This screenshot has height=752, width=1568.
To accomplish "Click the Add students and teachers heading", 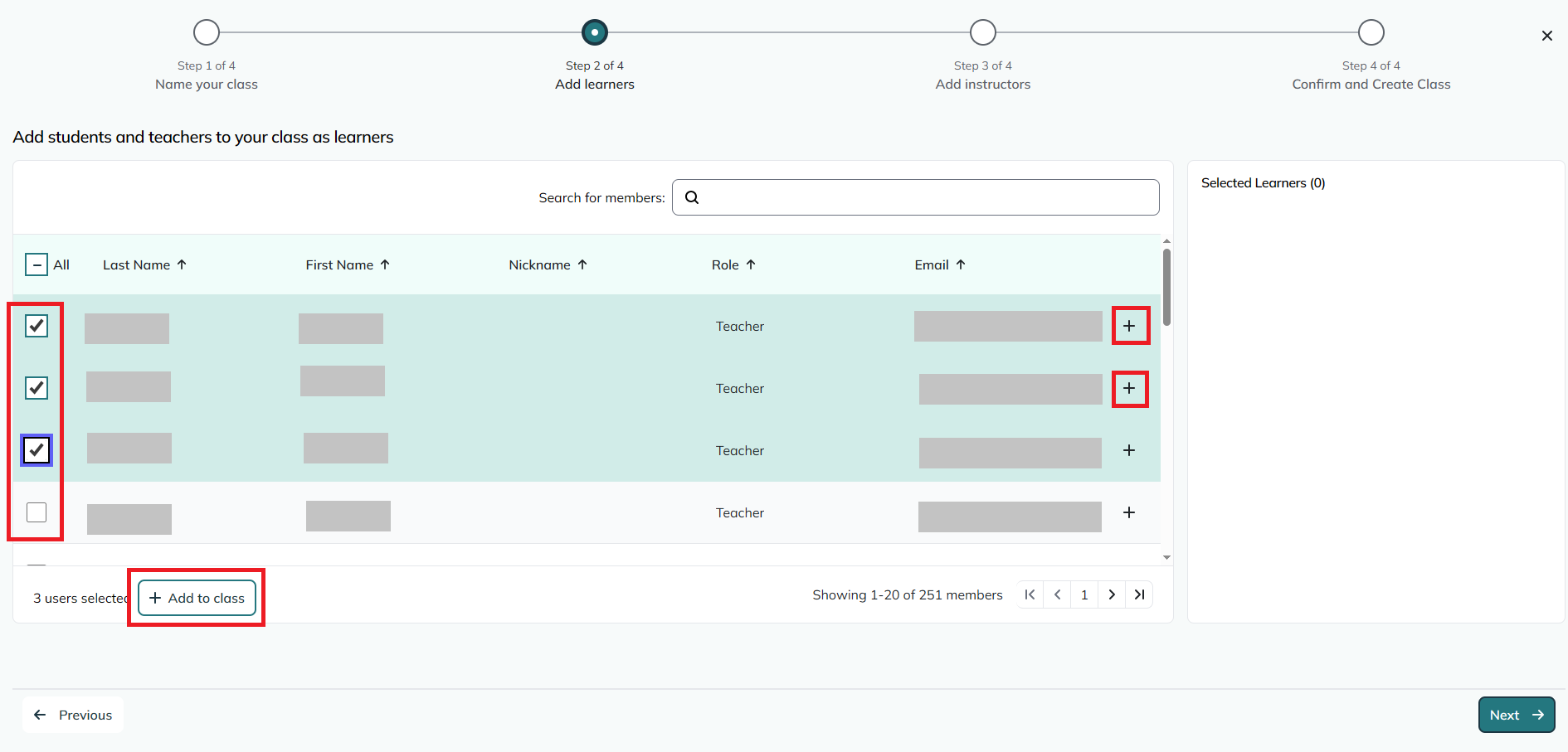I will (203, 137).
